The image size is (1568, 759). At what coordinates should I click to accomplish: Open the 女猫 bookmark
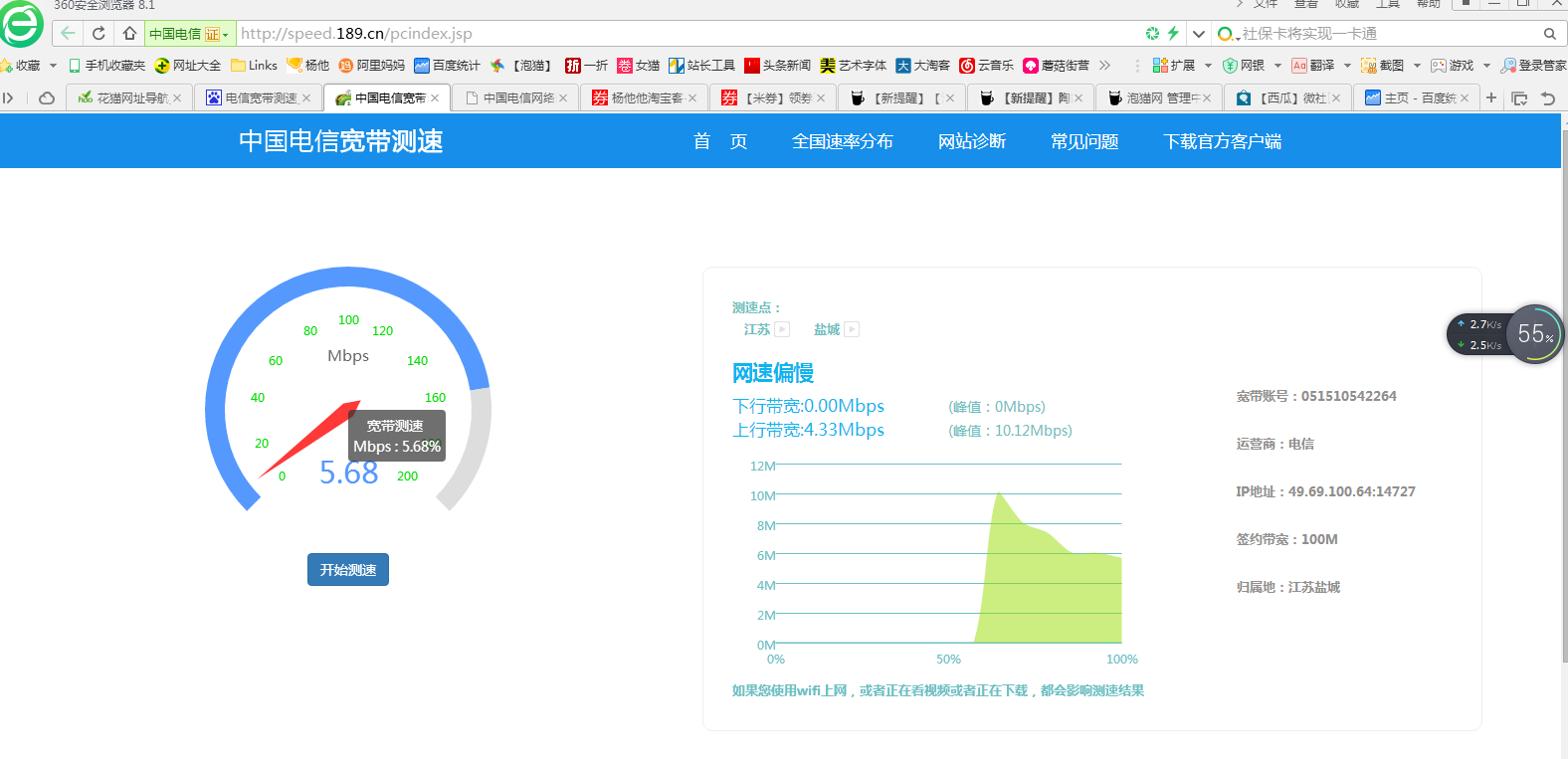[638, 66]
